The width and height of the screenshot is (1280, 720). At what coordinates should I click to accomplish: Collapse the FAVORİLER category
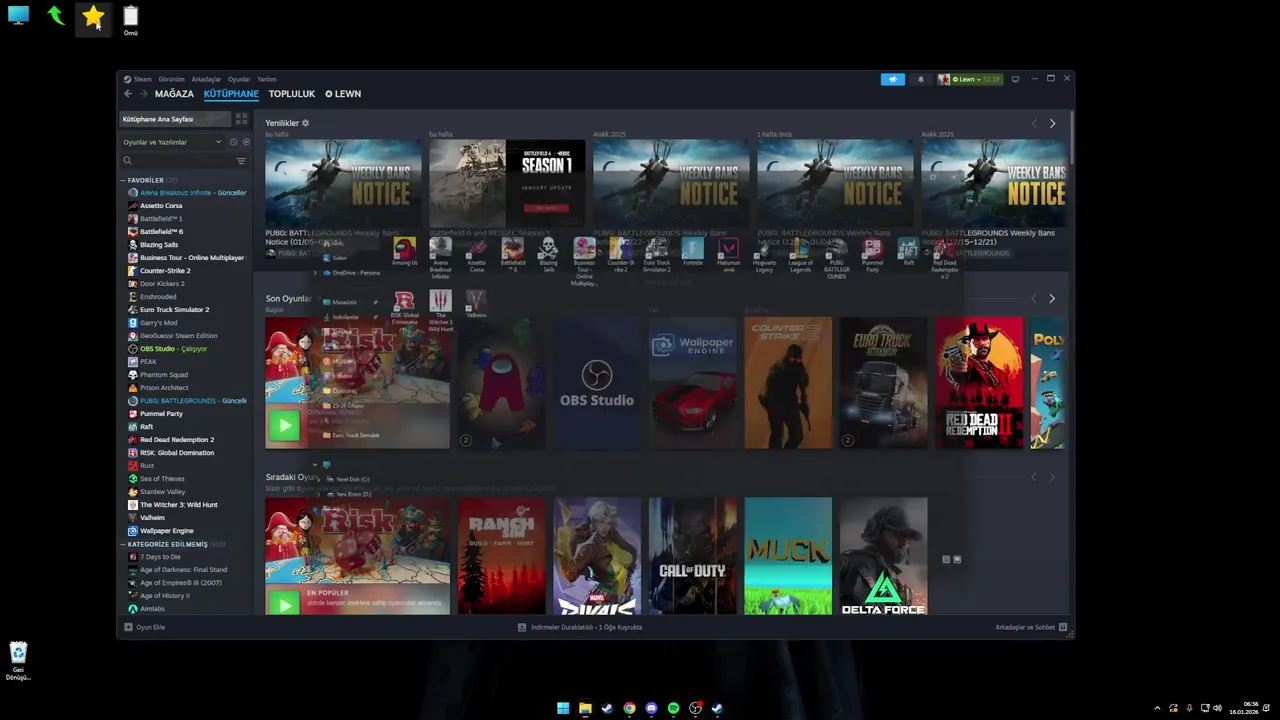[x=123, y=180]
